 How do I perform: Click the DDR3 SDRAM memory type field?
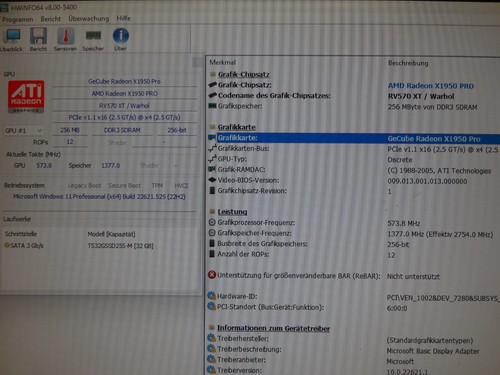coord(122,130)
